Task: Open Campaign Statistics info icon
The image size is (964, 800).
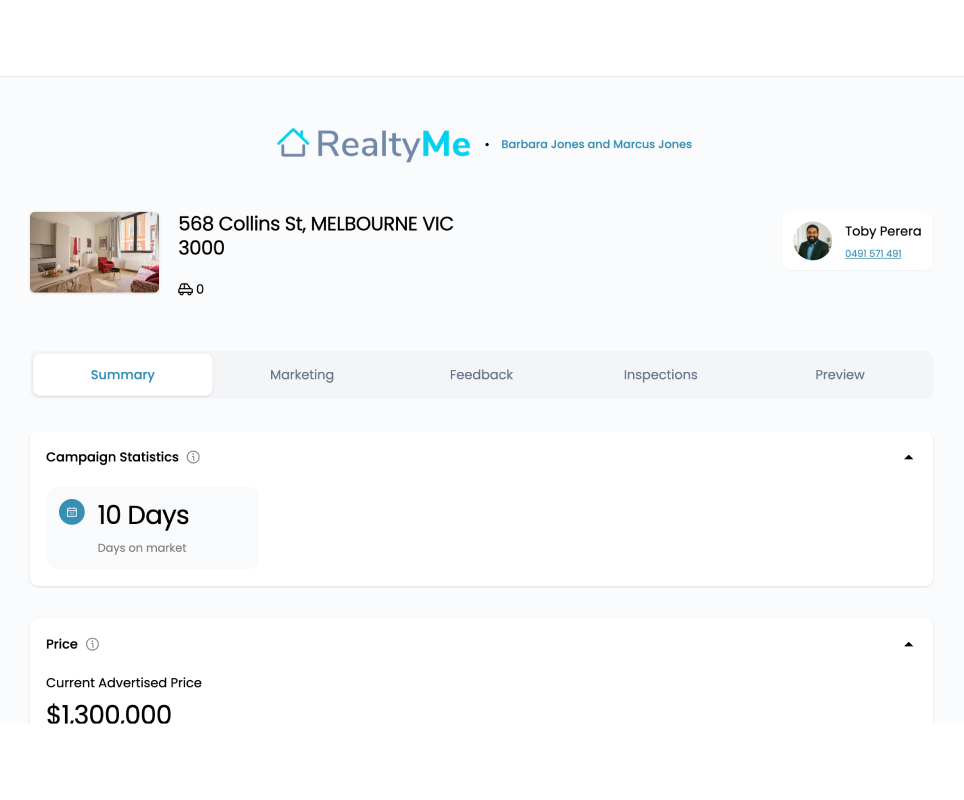Action: (193, 457)
